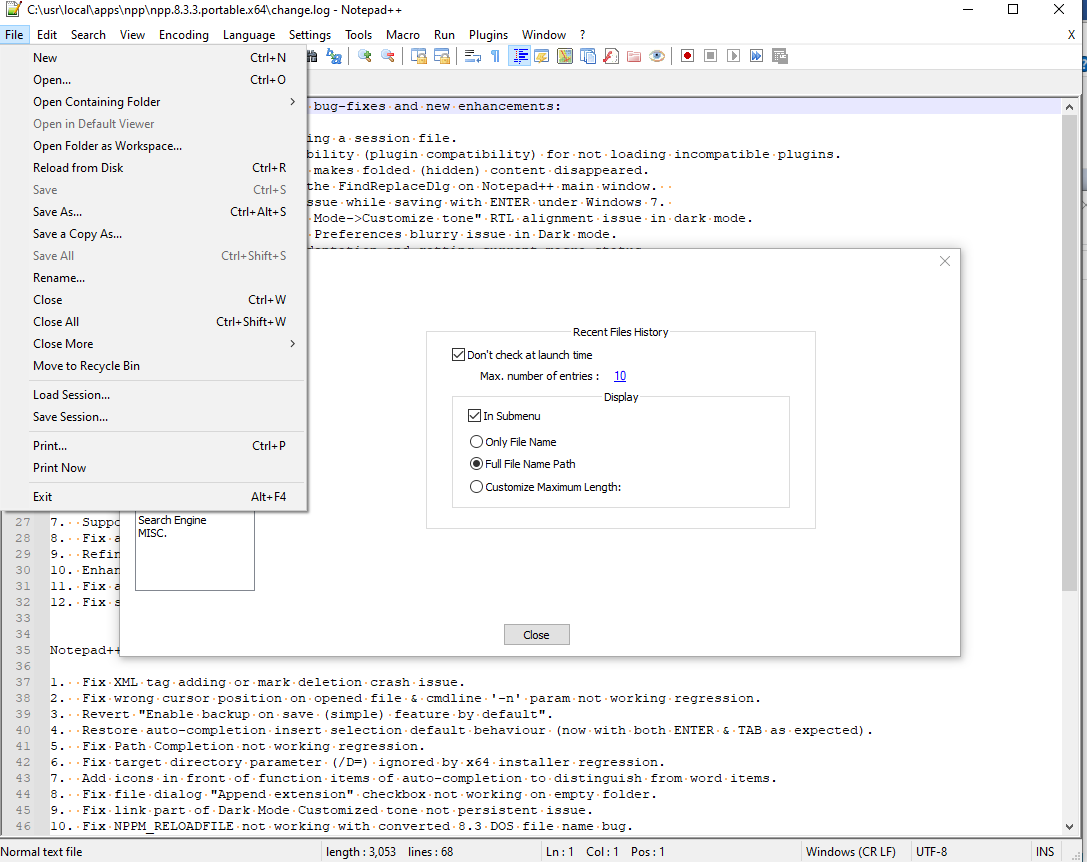Open the Plugins menu
The image size is (1087, 862).
488,35
